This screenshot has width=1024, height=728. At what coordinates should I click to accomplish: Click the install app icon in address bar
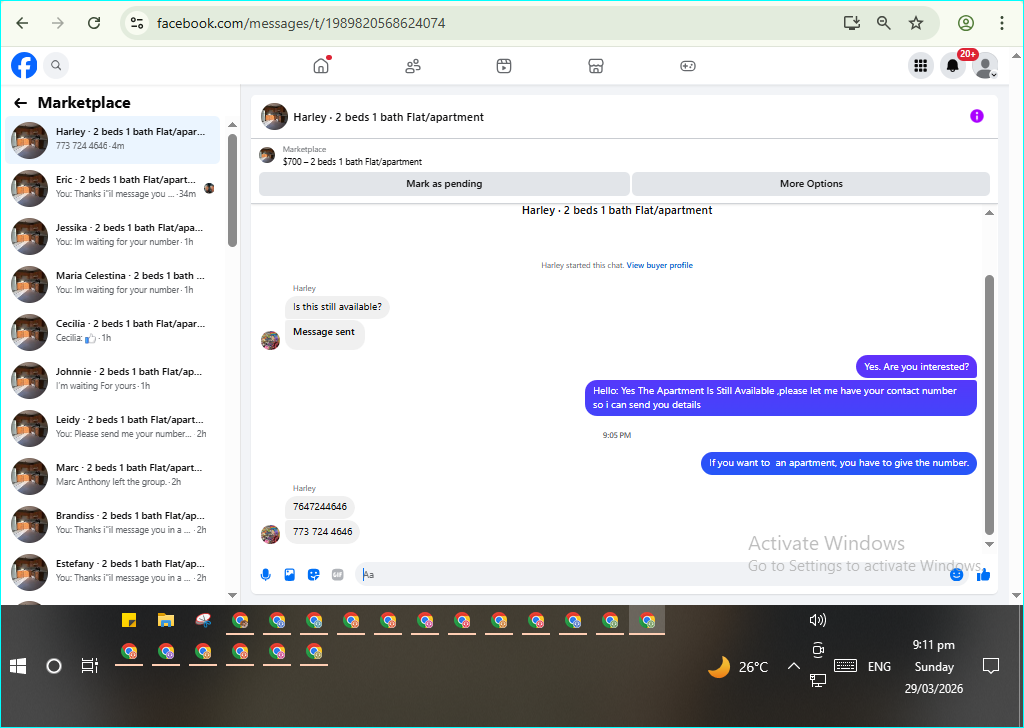point(852,23)
